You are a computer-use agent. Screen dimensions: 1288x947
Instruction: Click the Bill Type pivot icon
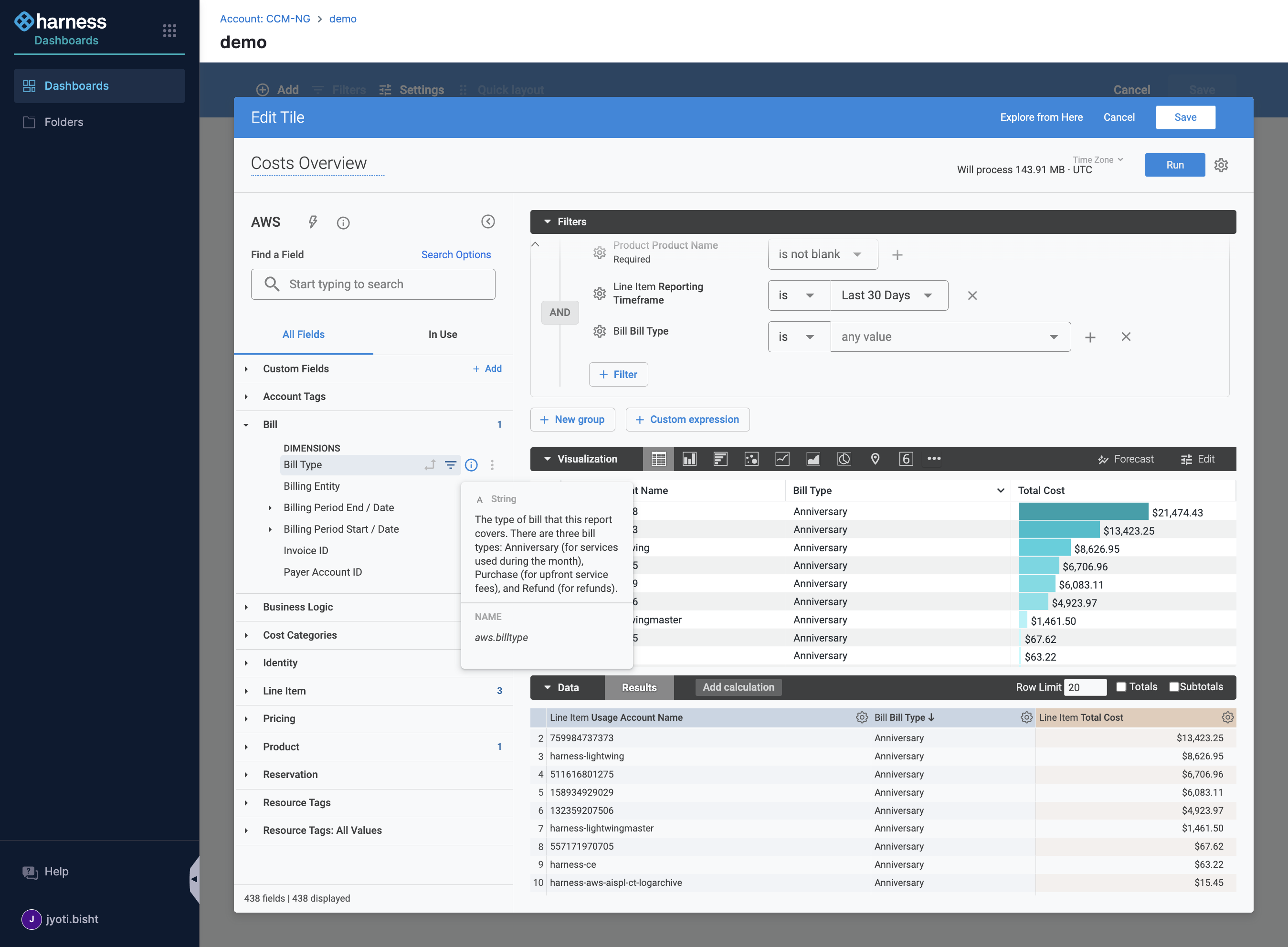coord(430,465)
